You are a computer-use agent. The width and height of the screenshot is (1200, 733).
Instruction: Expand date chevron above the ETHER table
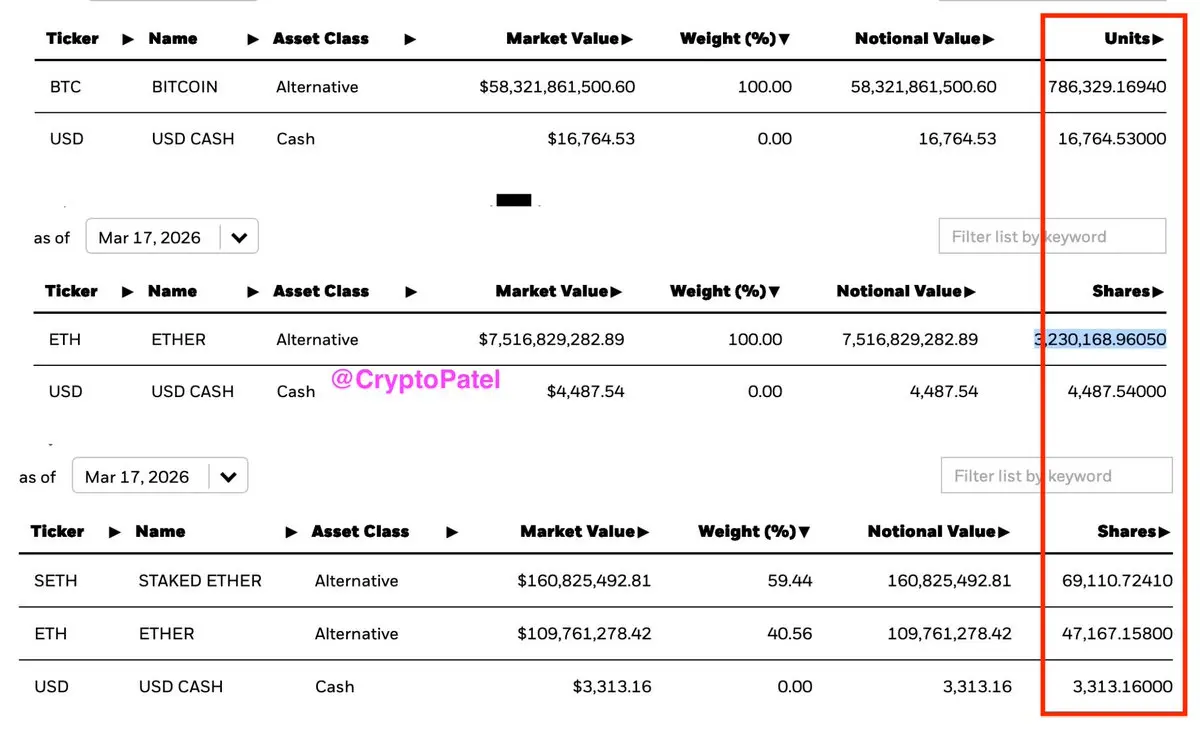tap(238, 238)
